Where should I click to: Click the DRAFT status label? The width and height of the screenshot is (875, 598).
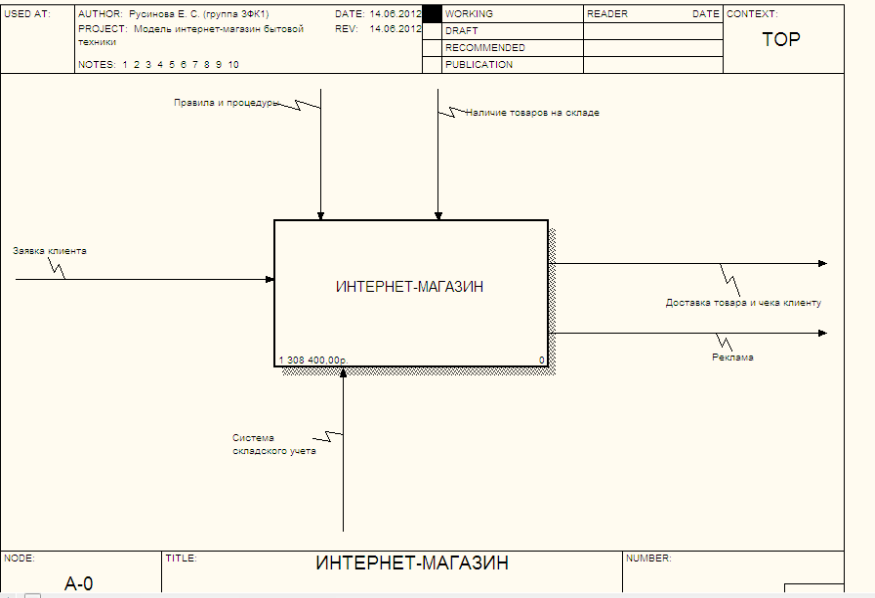461,31
